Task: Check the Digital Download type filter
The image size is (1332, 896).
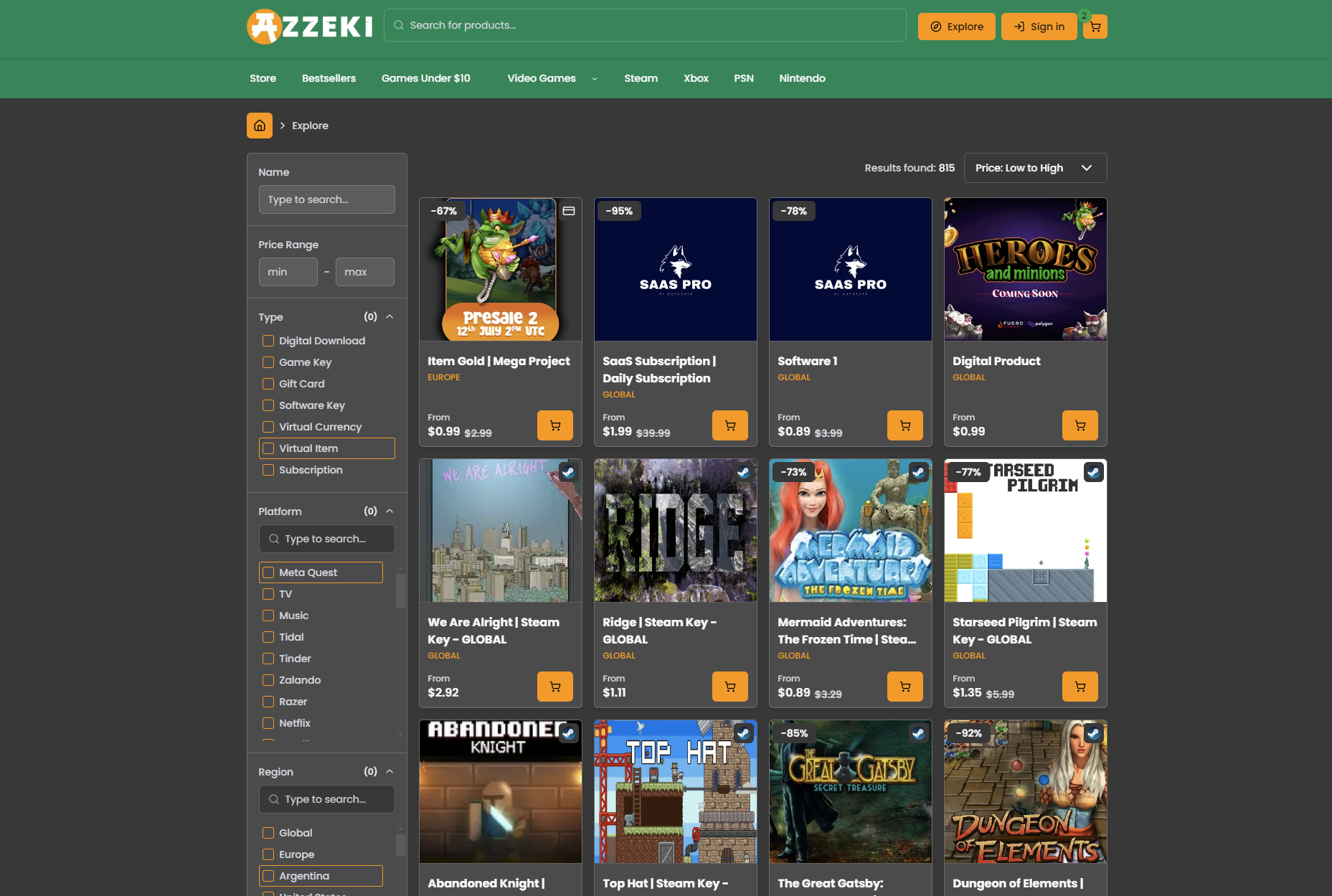Action: click(268, 341)
